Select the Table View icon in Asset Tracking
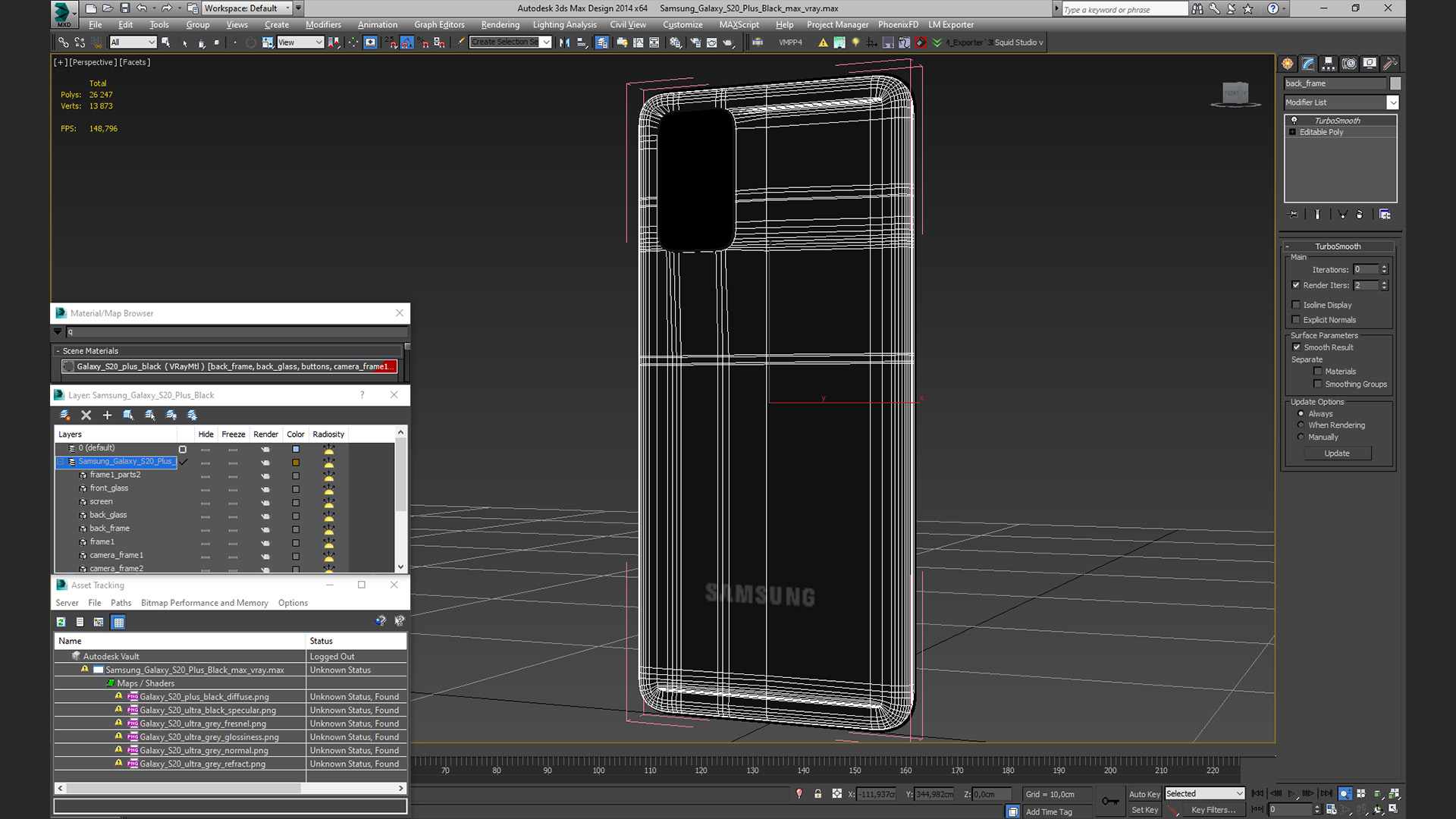1456x819 pixels. (118, 622)
